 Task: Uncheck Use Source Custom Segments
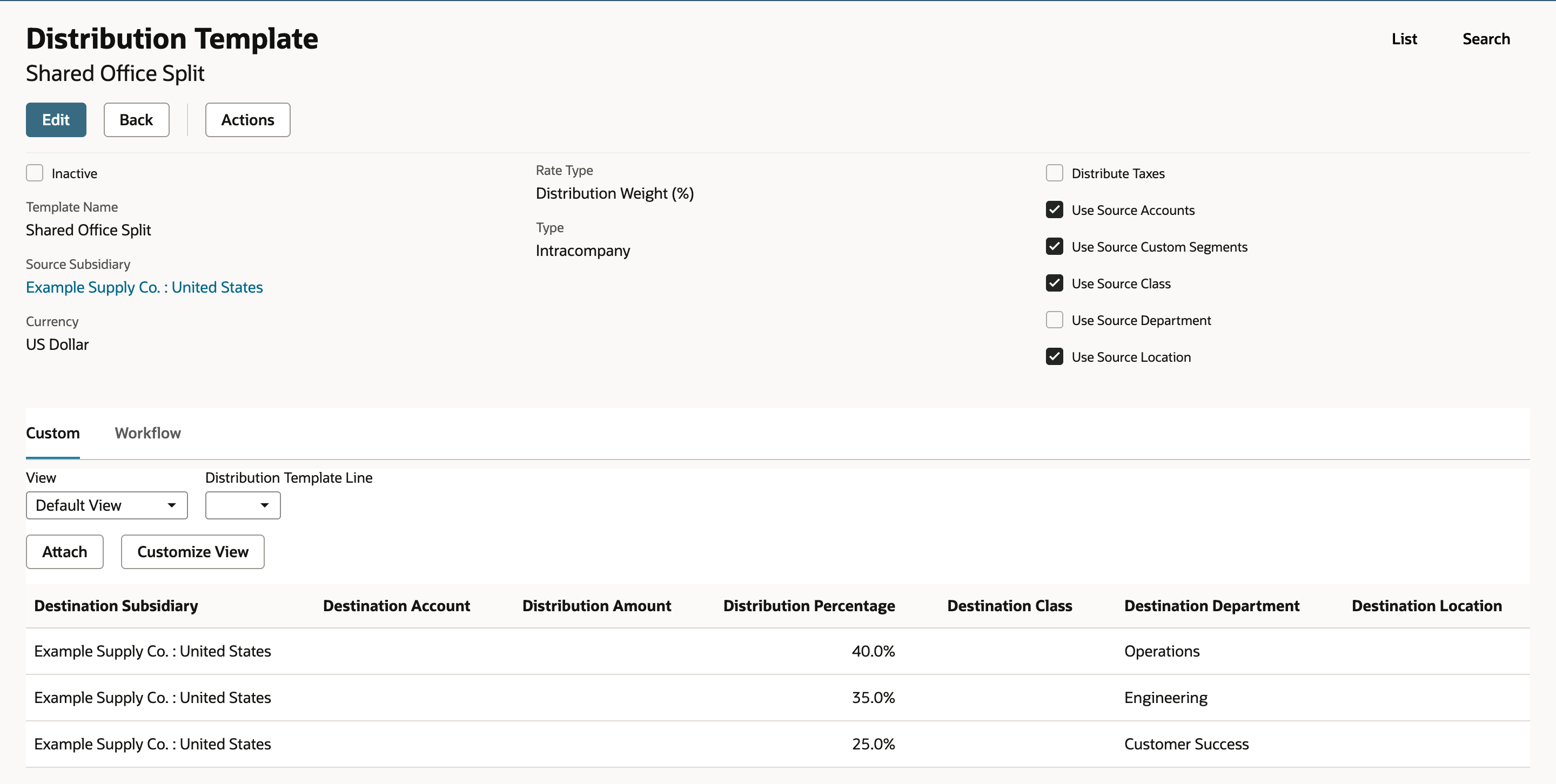pos(1054,246)
